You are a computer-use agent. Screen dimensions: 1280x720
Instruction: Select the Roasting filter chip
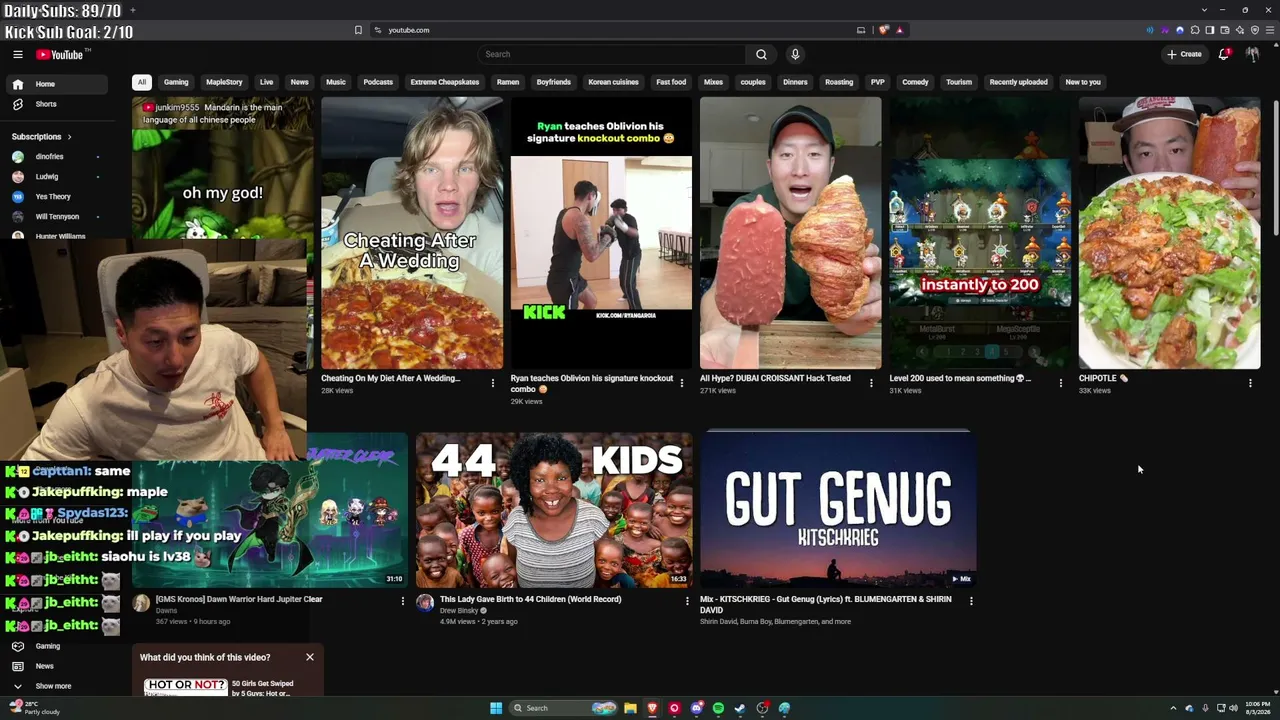coord(839,82)
